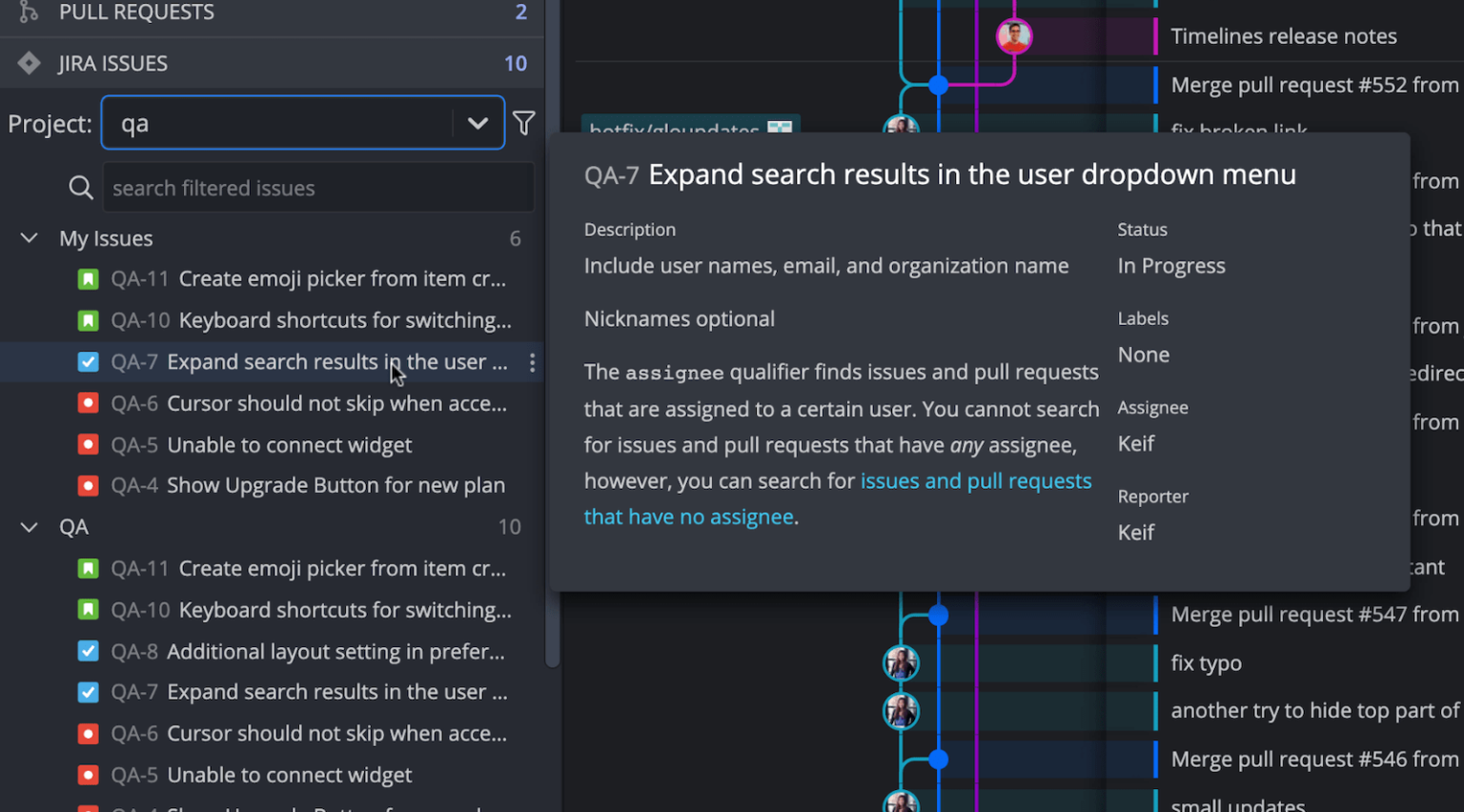The height and width of the screenshot is (812, 1464).
Task: Collapse the QA section
Action: (29, 526)
